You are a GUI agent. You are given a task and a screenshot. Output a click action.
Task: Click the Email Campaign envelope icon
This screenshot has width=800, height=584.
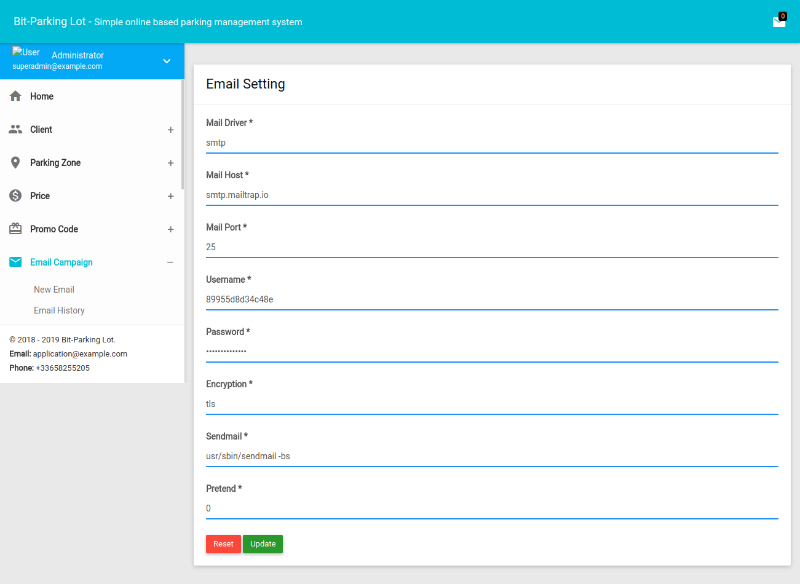[x=15, y=262]
